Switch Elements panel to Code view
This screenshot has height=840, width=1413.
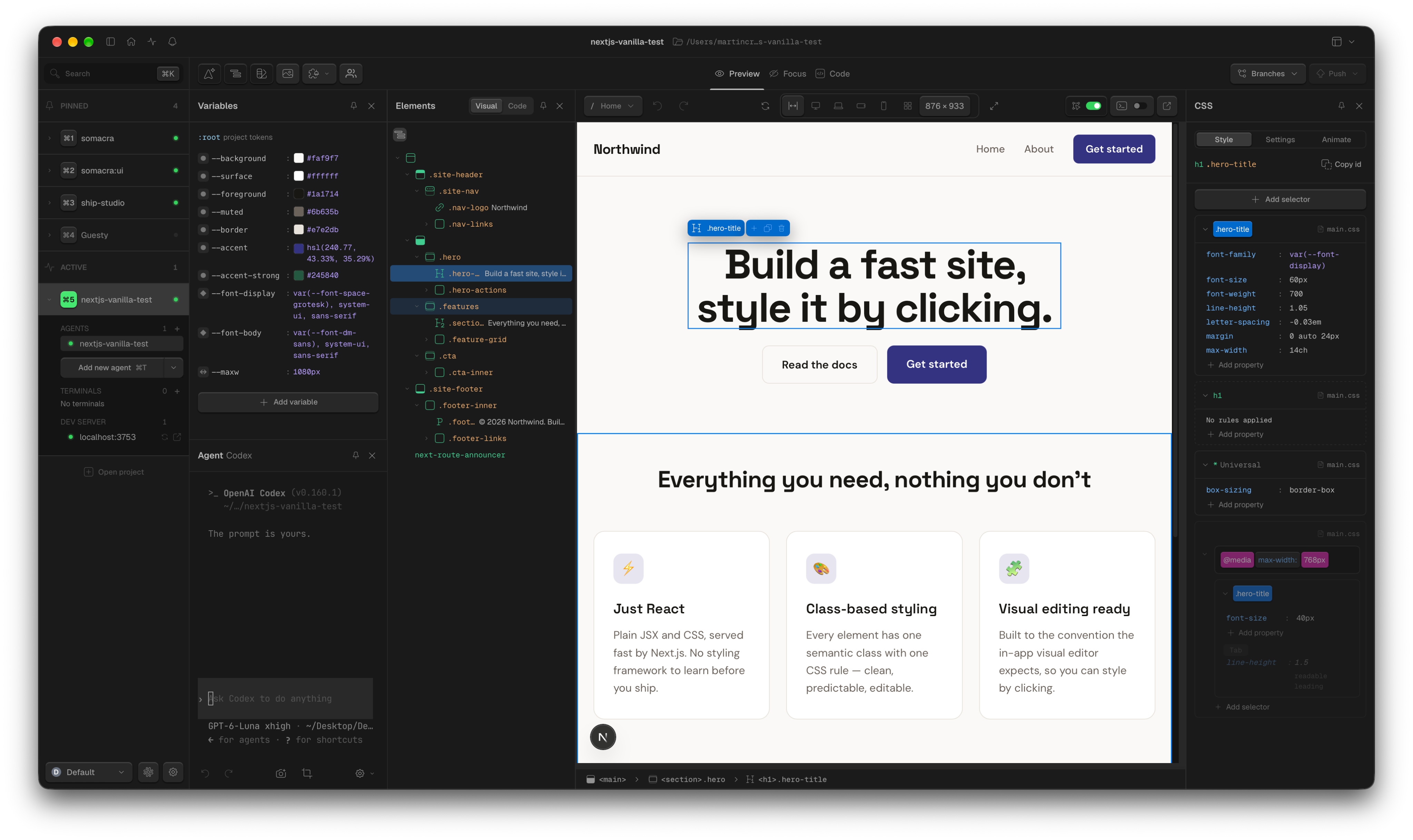coord(517,106)
